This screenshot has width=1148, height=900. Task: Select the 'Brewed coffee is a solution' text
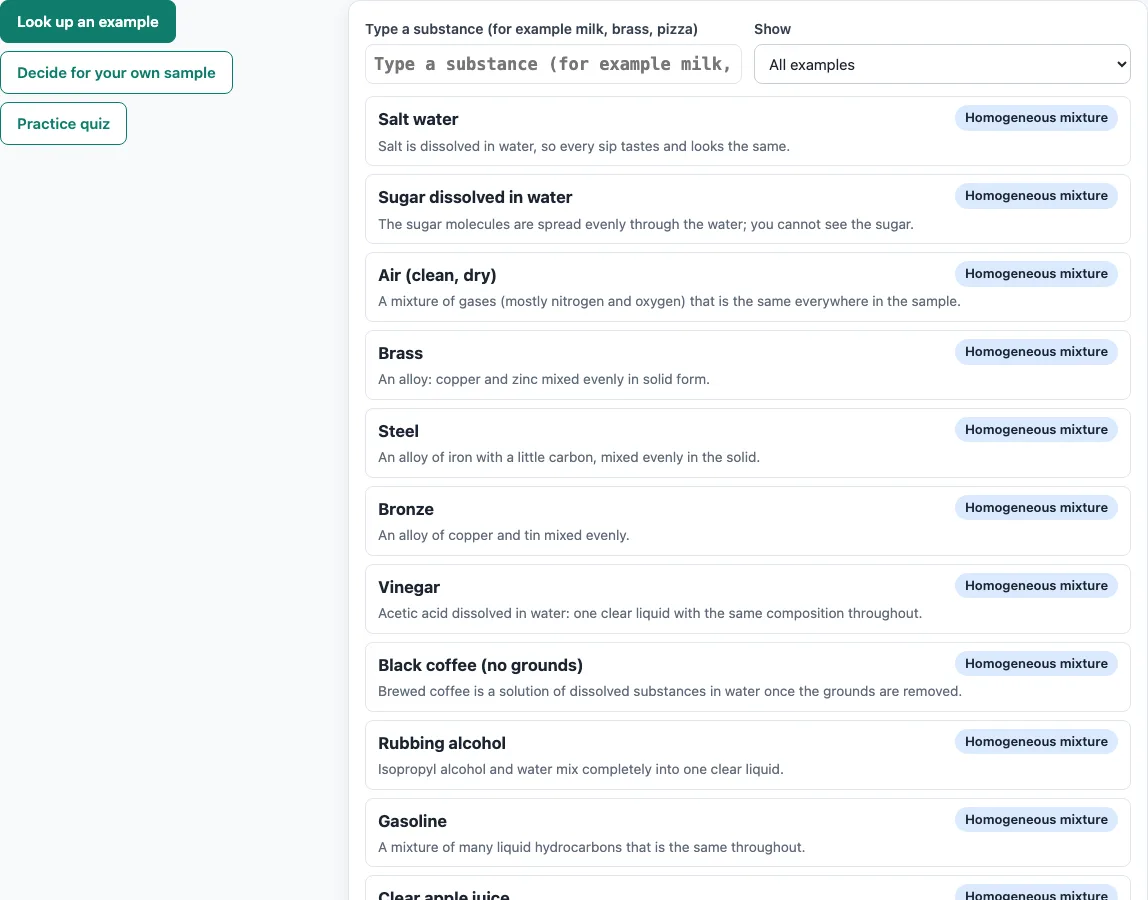tap(670, 691)
